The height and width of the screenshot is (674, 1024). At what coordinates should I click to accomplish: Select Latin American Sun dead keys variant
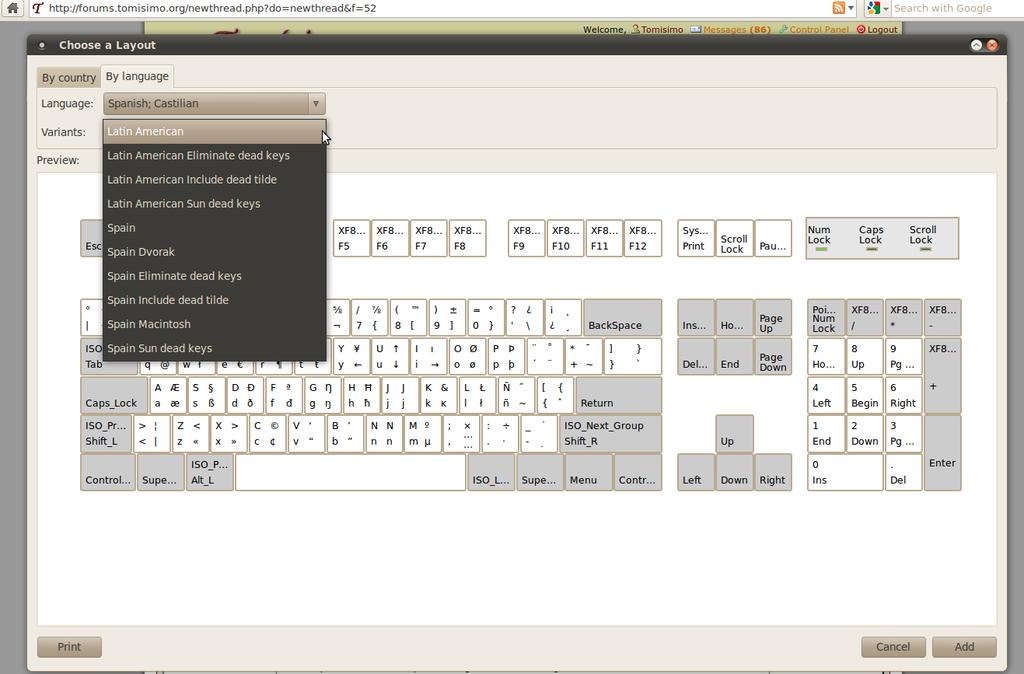click(x=183, y=204)
